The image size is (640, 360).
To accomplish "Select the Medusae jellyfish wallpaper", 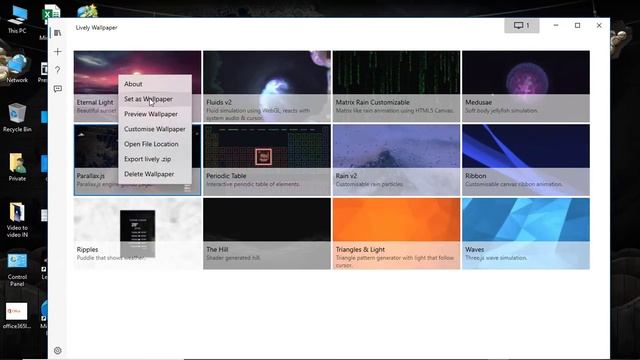I will pos(526,86).
